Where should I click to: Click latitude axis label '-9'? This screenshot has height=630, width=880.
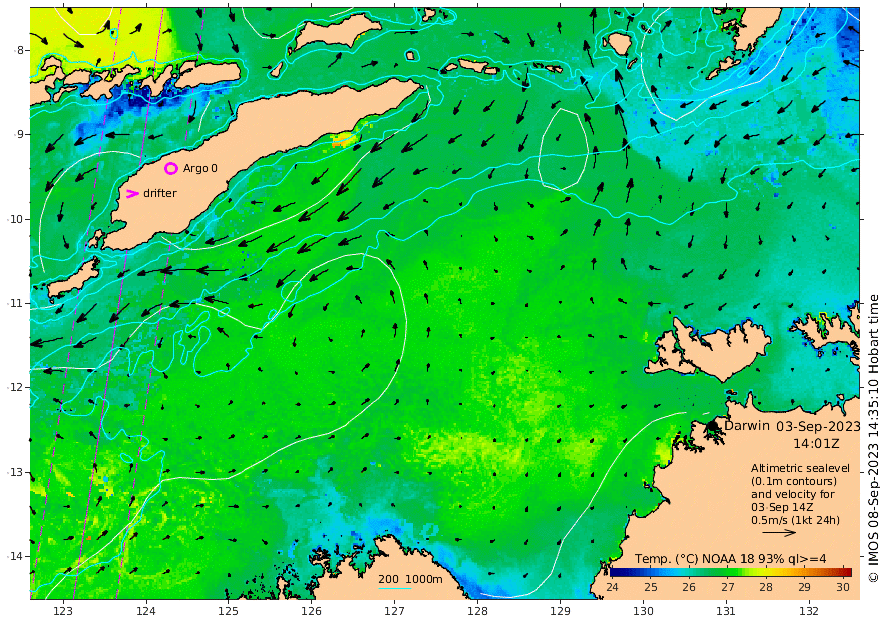click(x=20, y=135)
